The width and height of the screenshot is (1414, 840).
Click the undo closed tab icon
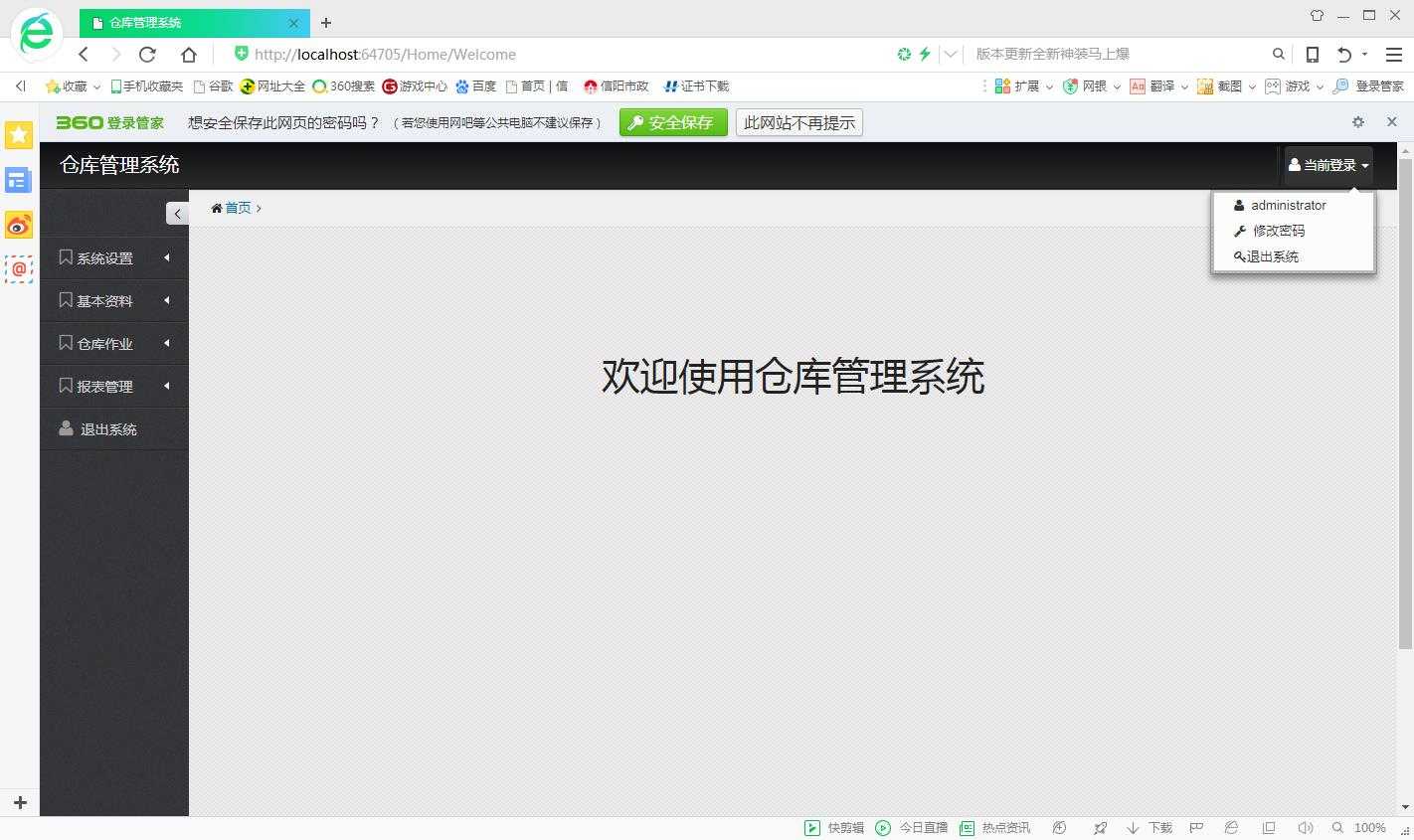[1344, 54]
